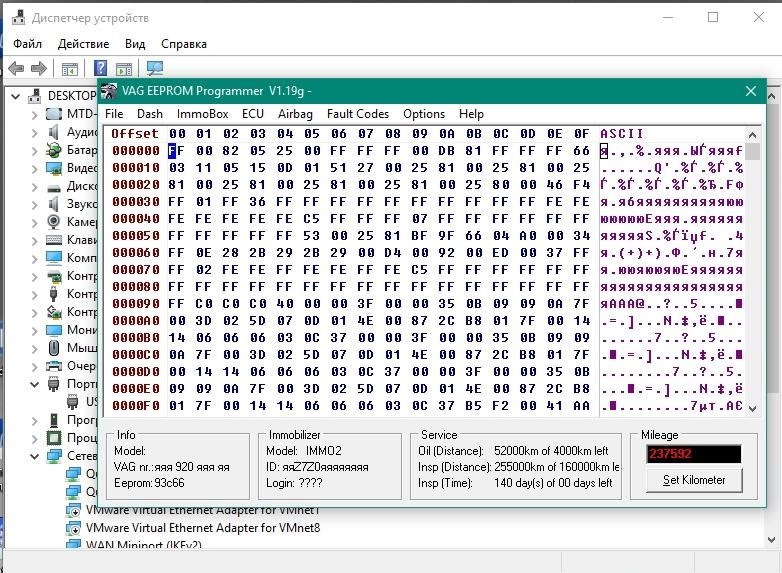Image resolution: width=782 pixels, height=573 pixels.
Task: Select Звуко sound category icon
Action: tap(54, 204)
